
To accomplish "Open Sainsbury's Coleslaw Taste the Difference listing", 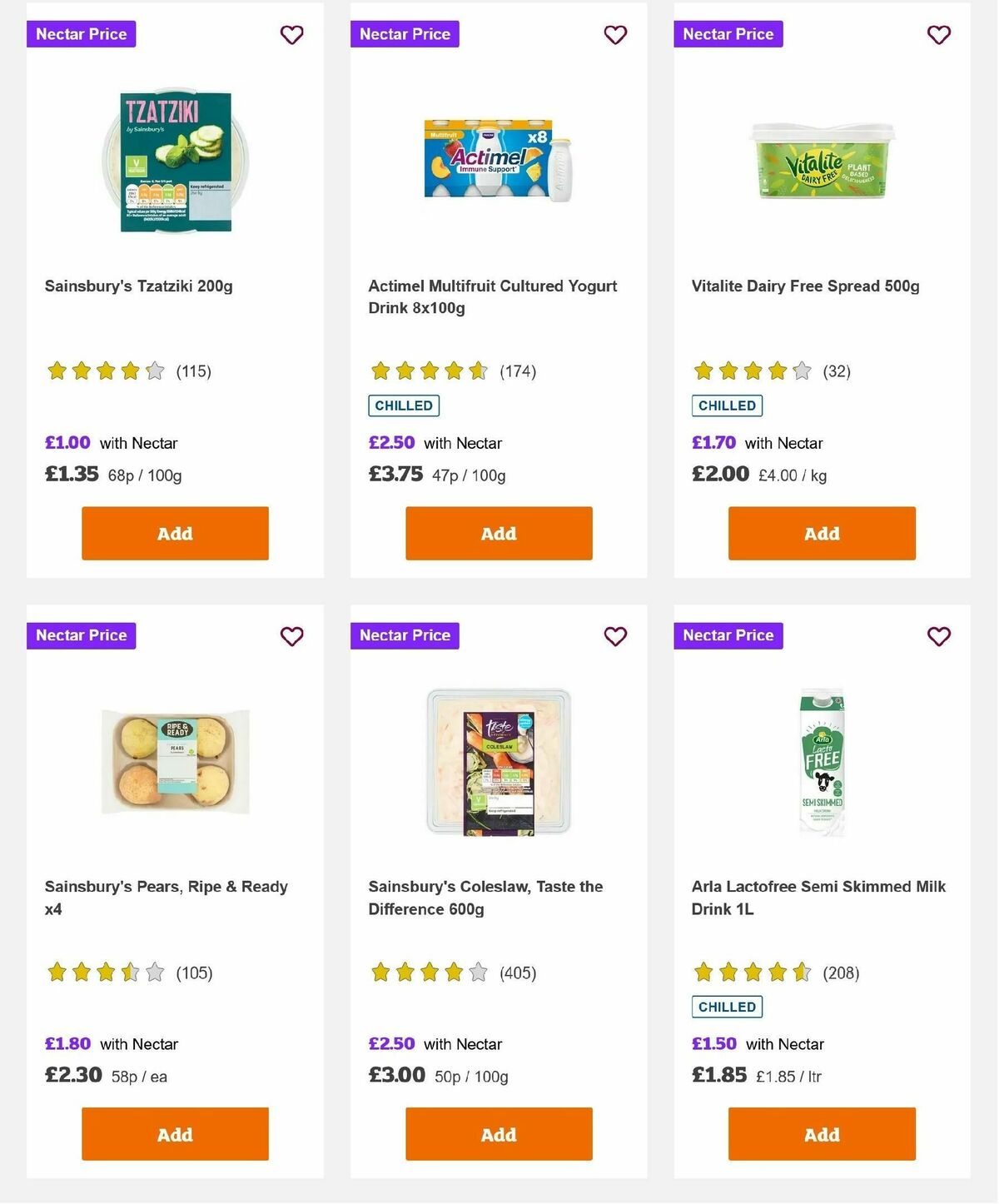I will [x=485, y=898].
